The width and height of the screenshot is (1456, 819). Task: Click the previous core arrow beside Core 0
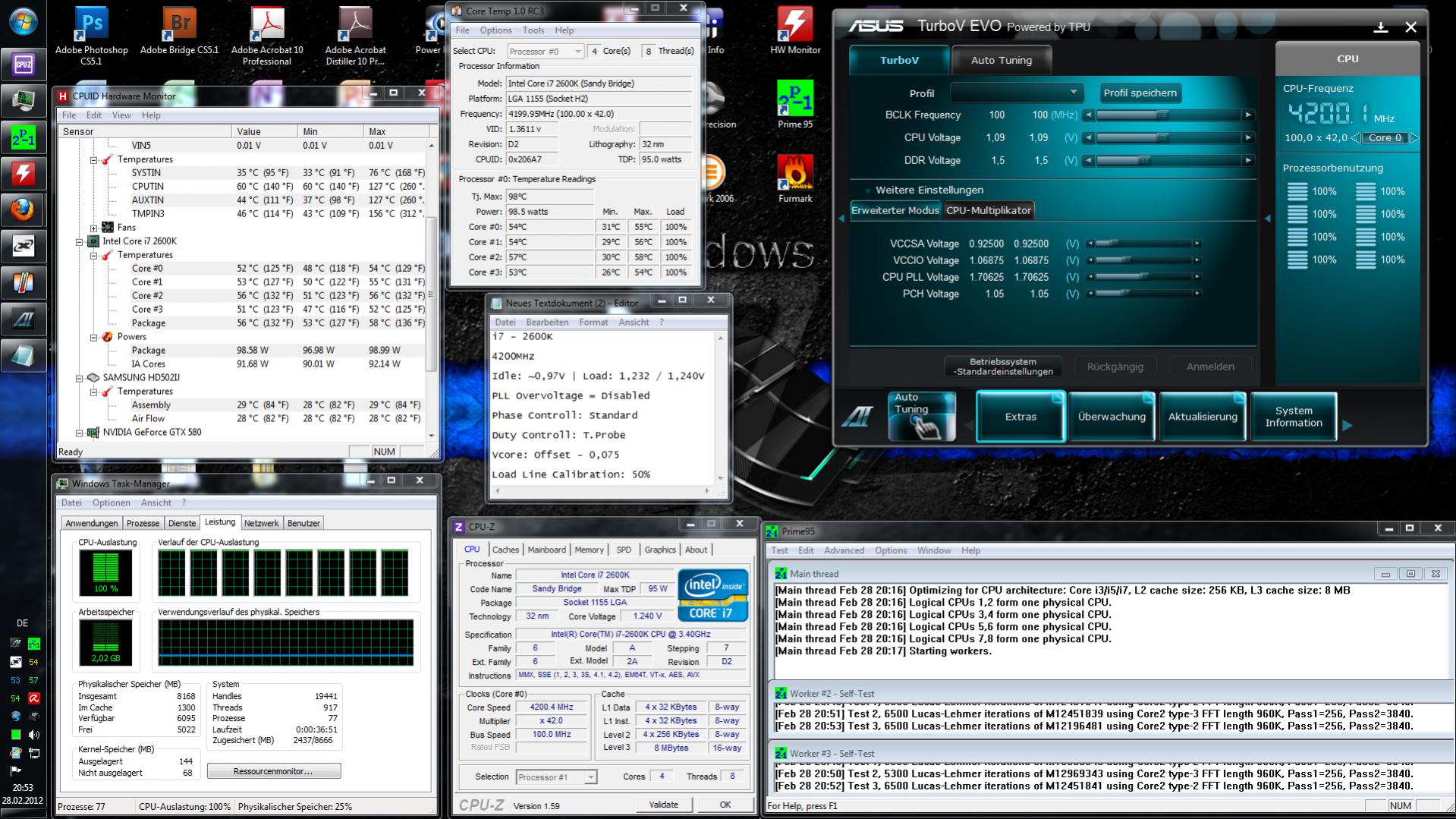pos(1355,138)
